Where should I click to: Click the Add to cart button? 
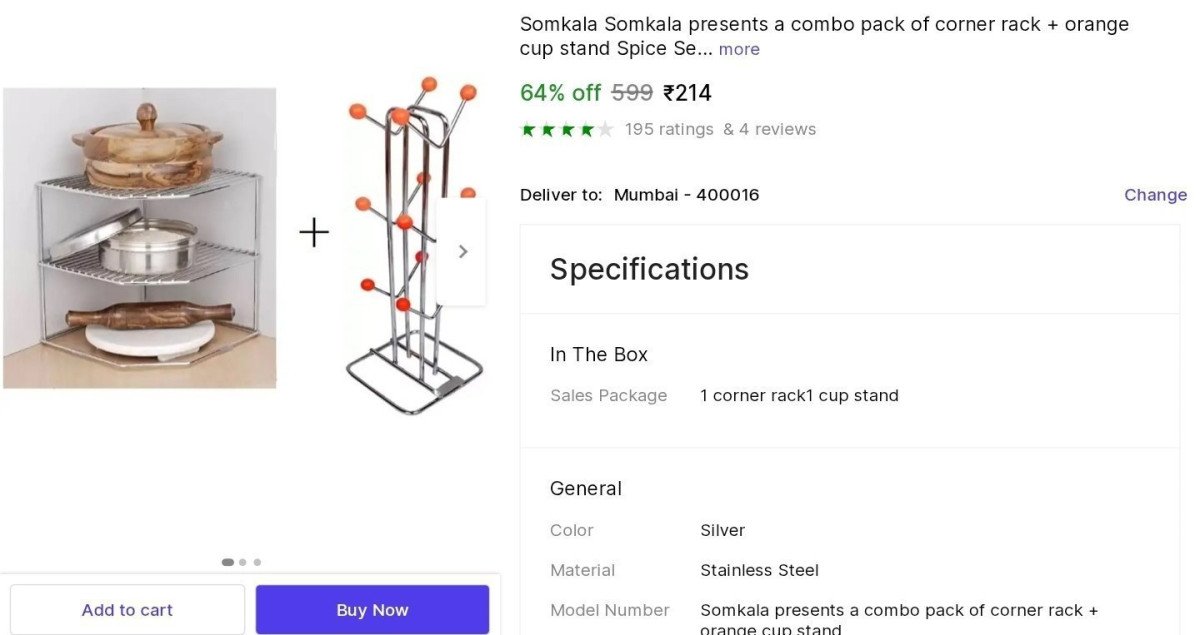pyautogui.click(x=127, y=609)
